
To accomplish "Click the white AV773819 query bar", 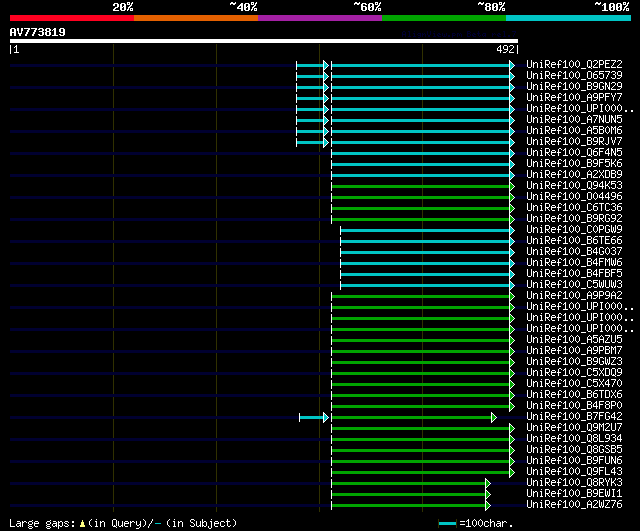I will pyautogui.click(x=264, y=41).
